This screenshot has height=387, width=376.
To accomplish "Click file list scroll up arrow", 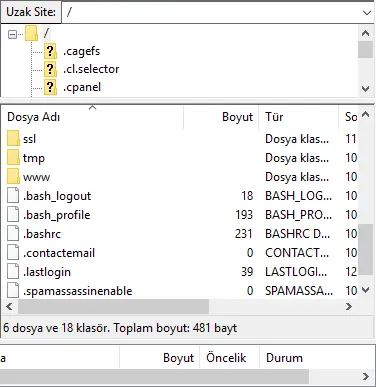I will click(366, 114).
